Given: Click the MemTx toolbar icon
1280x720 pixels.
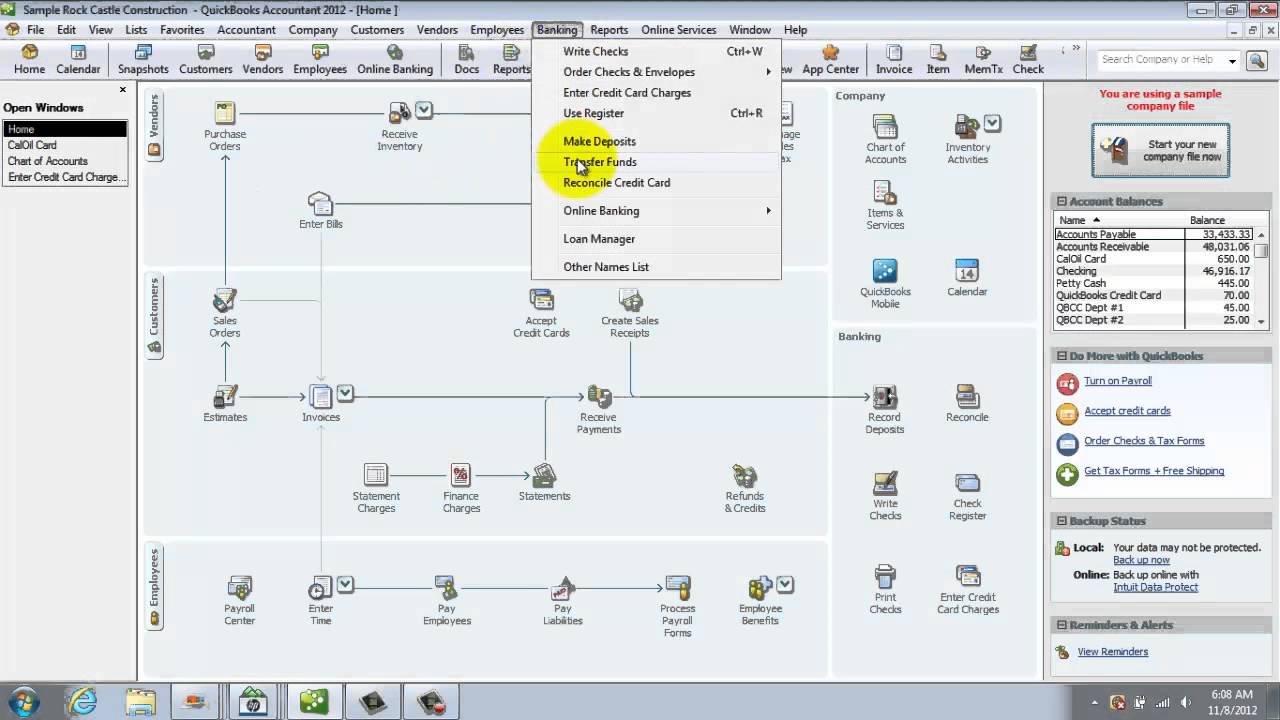Looking at the screenshot, I should 983,60.
